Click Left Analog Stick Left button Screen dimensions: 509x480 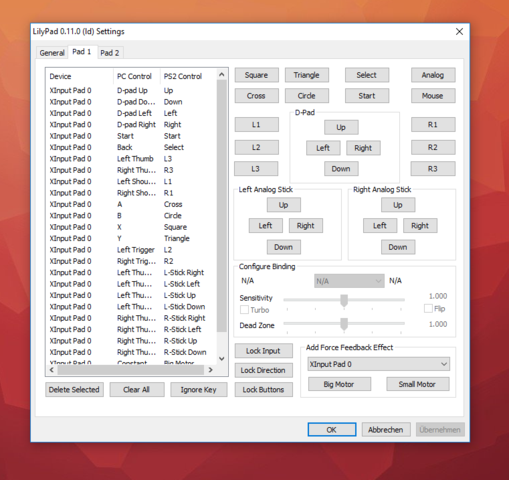(266, 226)
